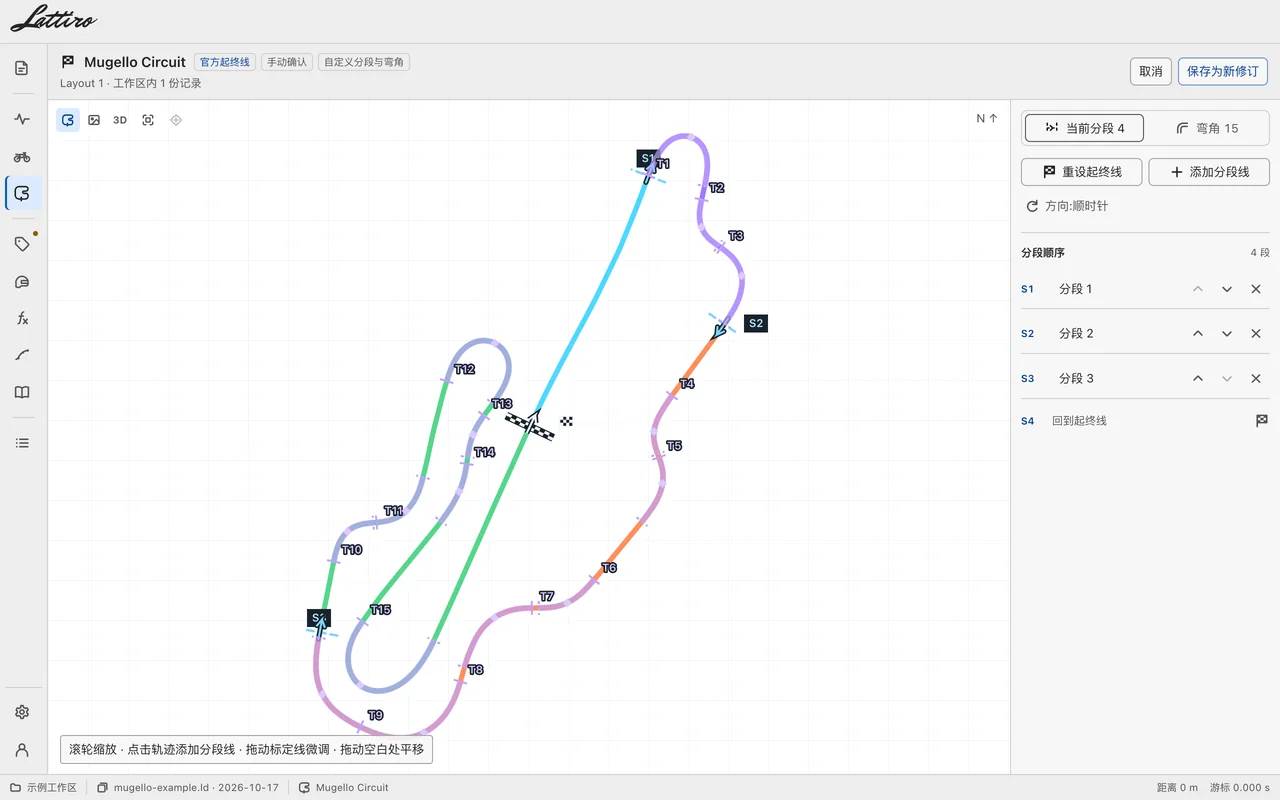The image size is (1280, 800).
Task: Open the tags icon in sidebar
Action: [22, 244]
